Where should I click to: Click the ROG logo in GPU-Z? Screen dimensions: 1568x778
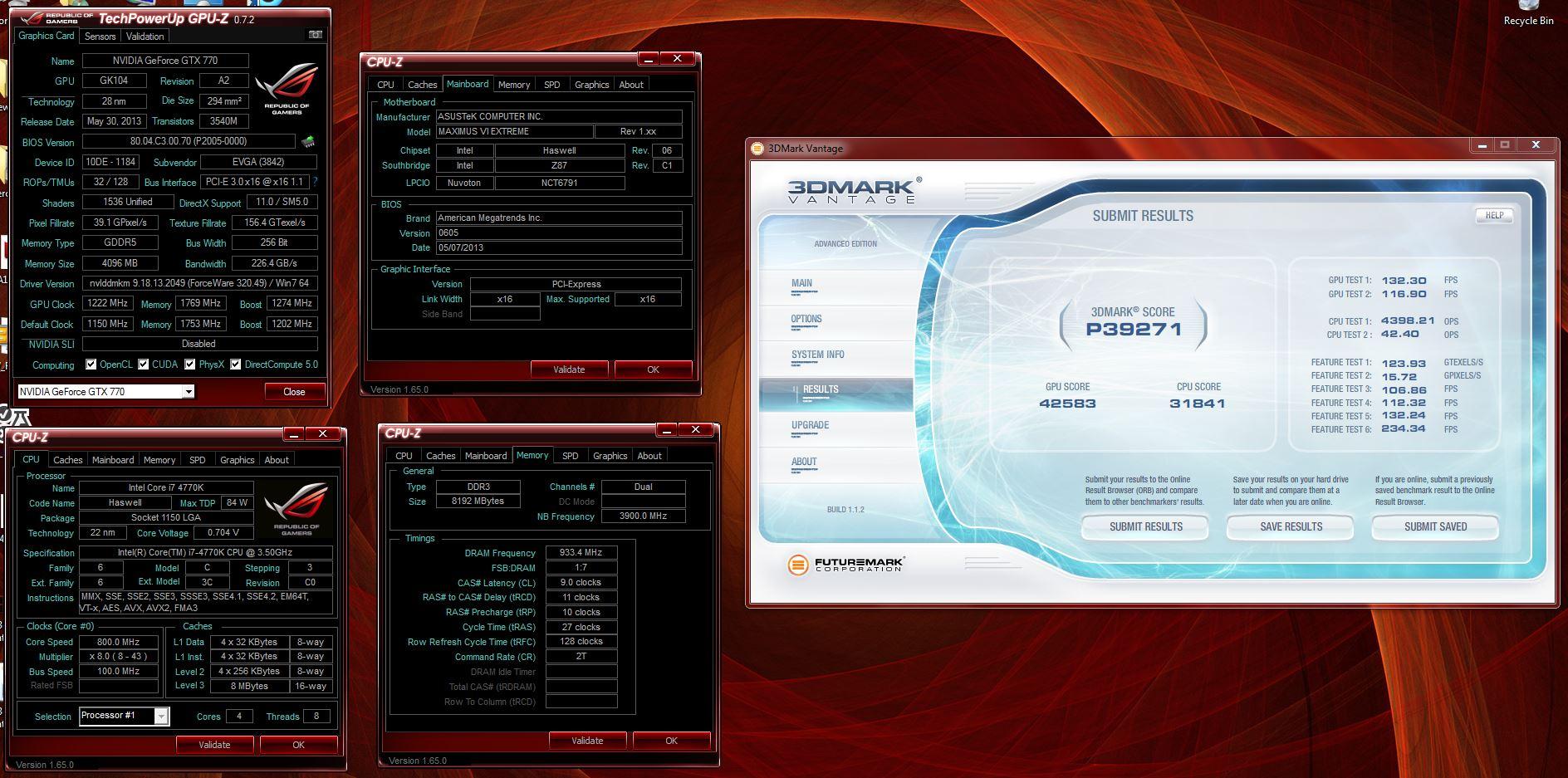287,90
